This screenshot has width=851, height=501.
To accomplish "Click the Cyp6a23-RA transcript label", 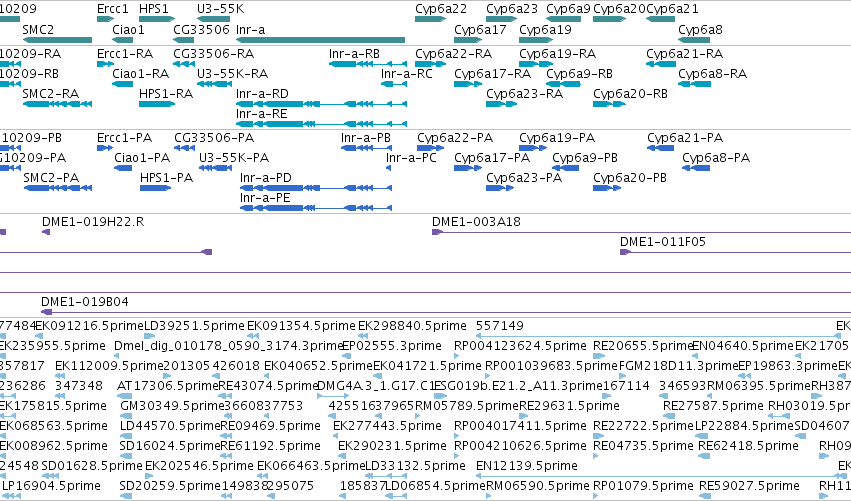I will pos(524,94).
